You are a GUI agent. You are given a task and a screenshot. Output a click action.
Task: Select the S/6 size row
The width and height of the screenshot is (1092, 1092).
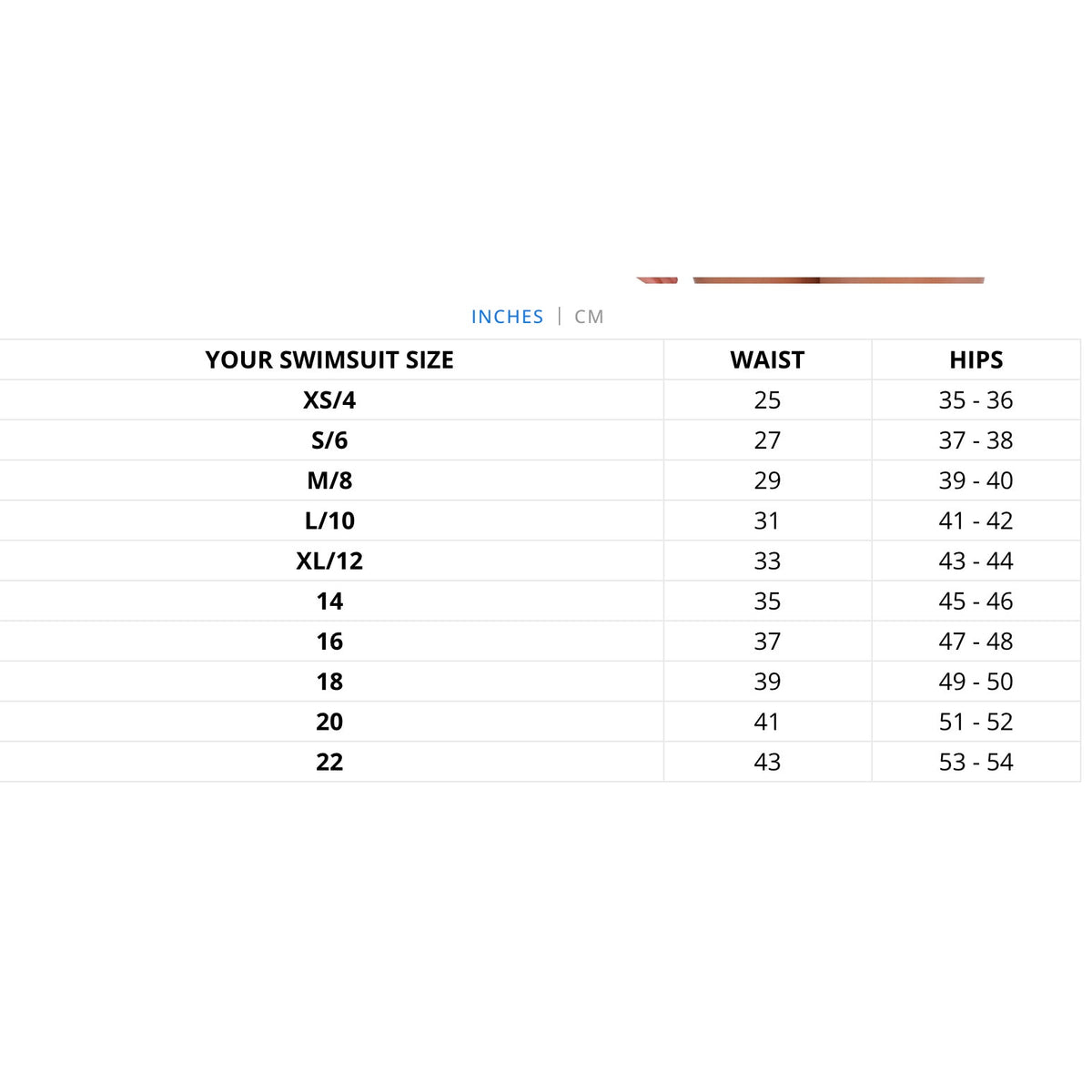541,440
